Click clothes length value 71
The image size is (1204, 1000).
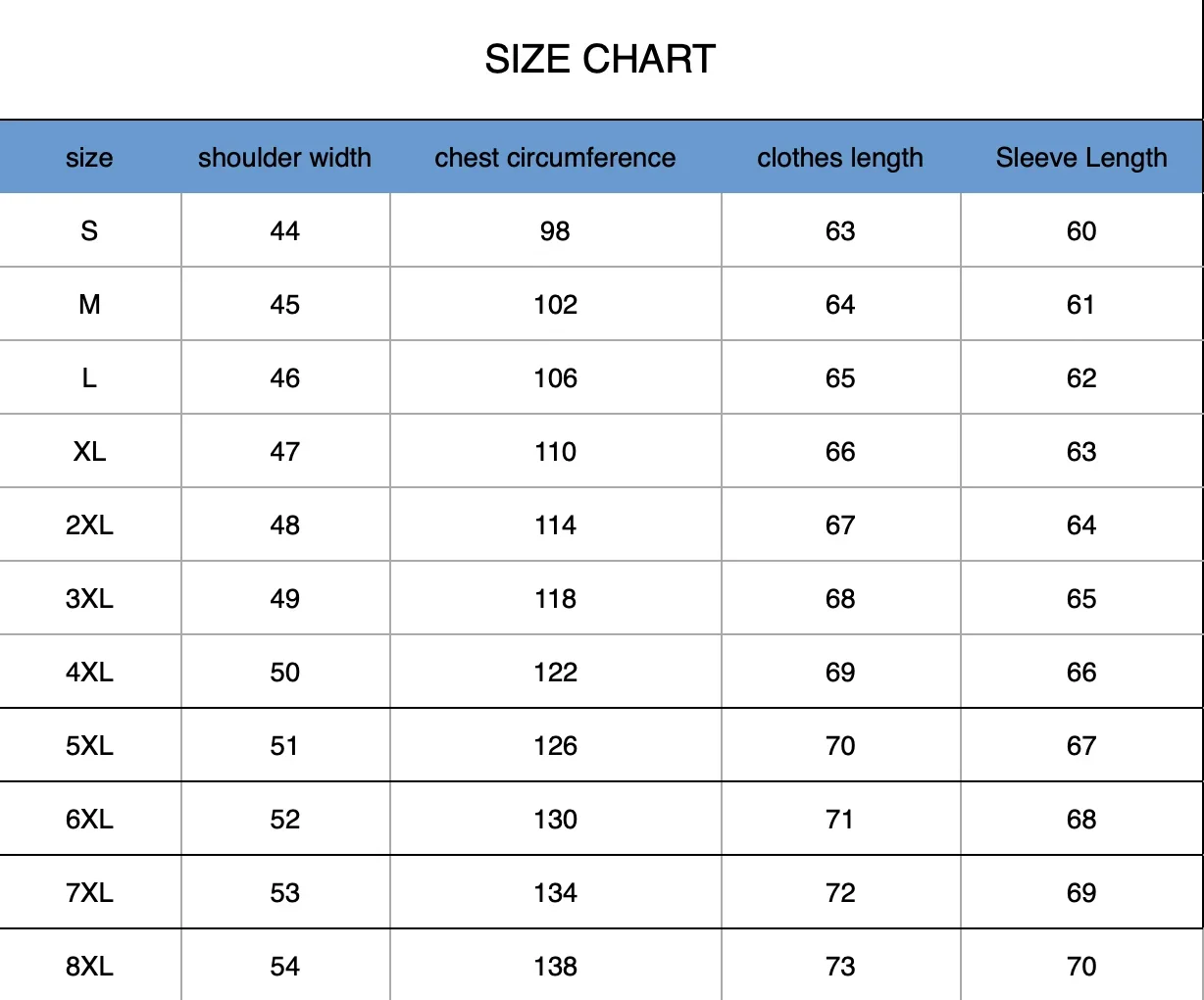pos(840,820)
